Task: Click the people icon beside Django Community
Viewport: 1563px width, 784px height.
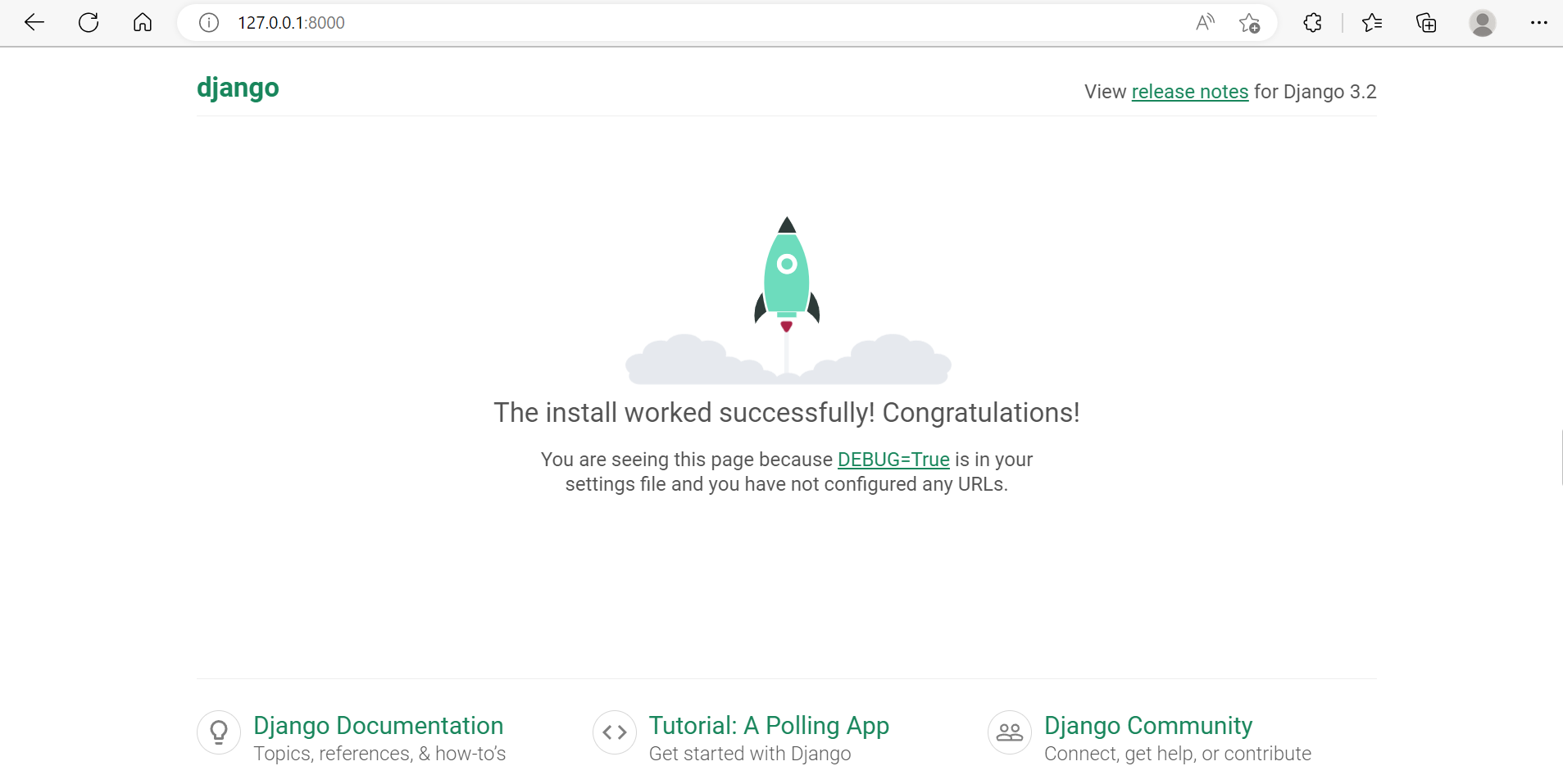Action: [x=1010, y=732]
